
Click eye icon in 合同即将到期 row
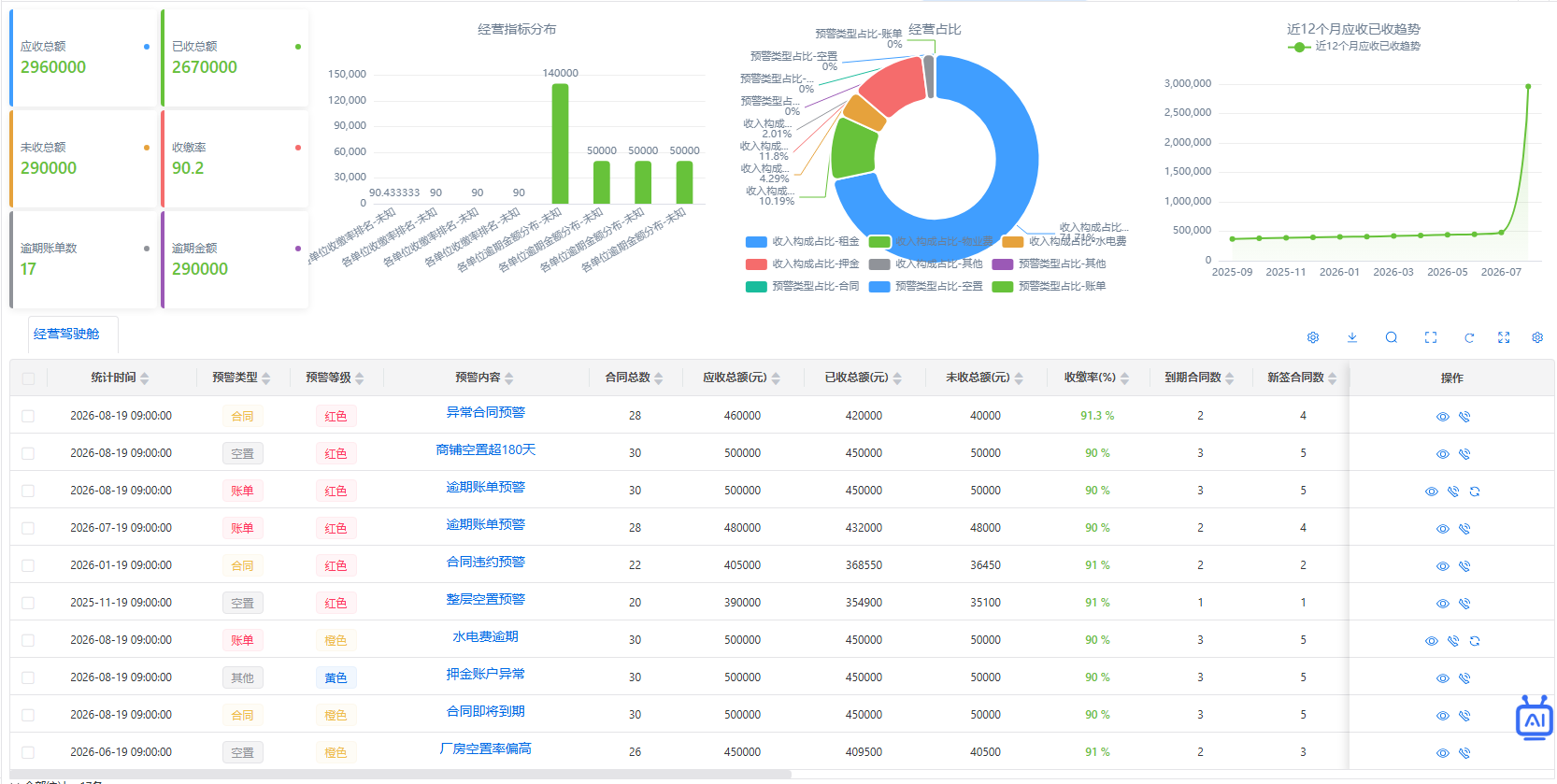click(1443, 716)
